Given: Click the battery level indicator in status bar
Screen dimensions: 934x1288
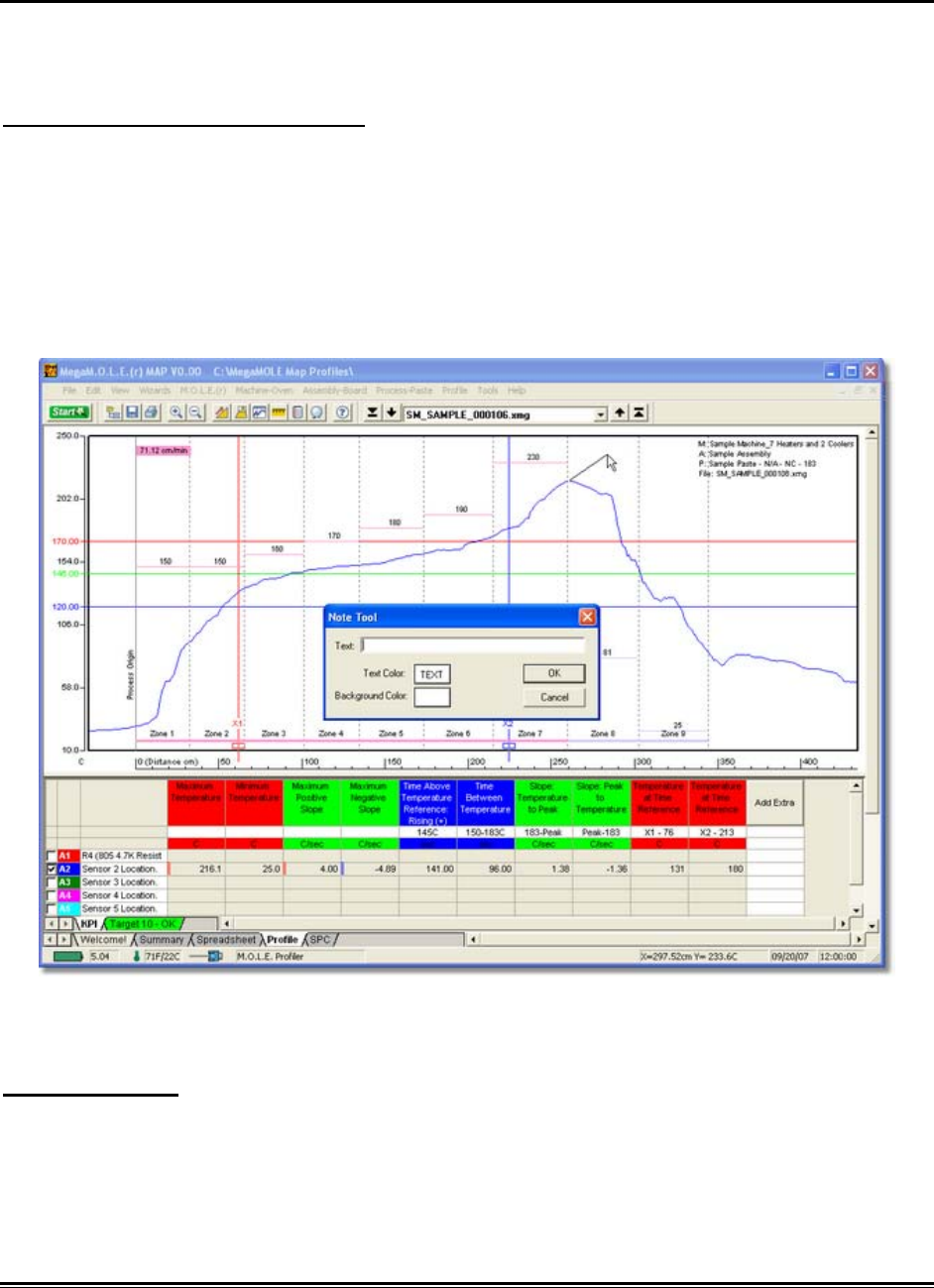Looking at the screenshot, I should point(66,957).
